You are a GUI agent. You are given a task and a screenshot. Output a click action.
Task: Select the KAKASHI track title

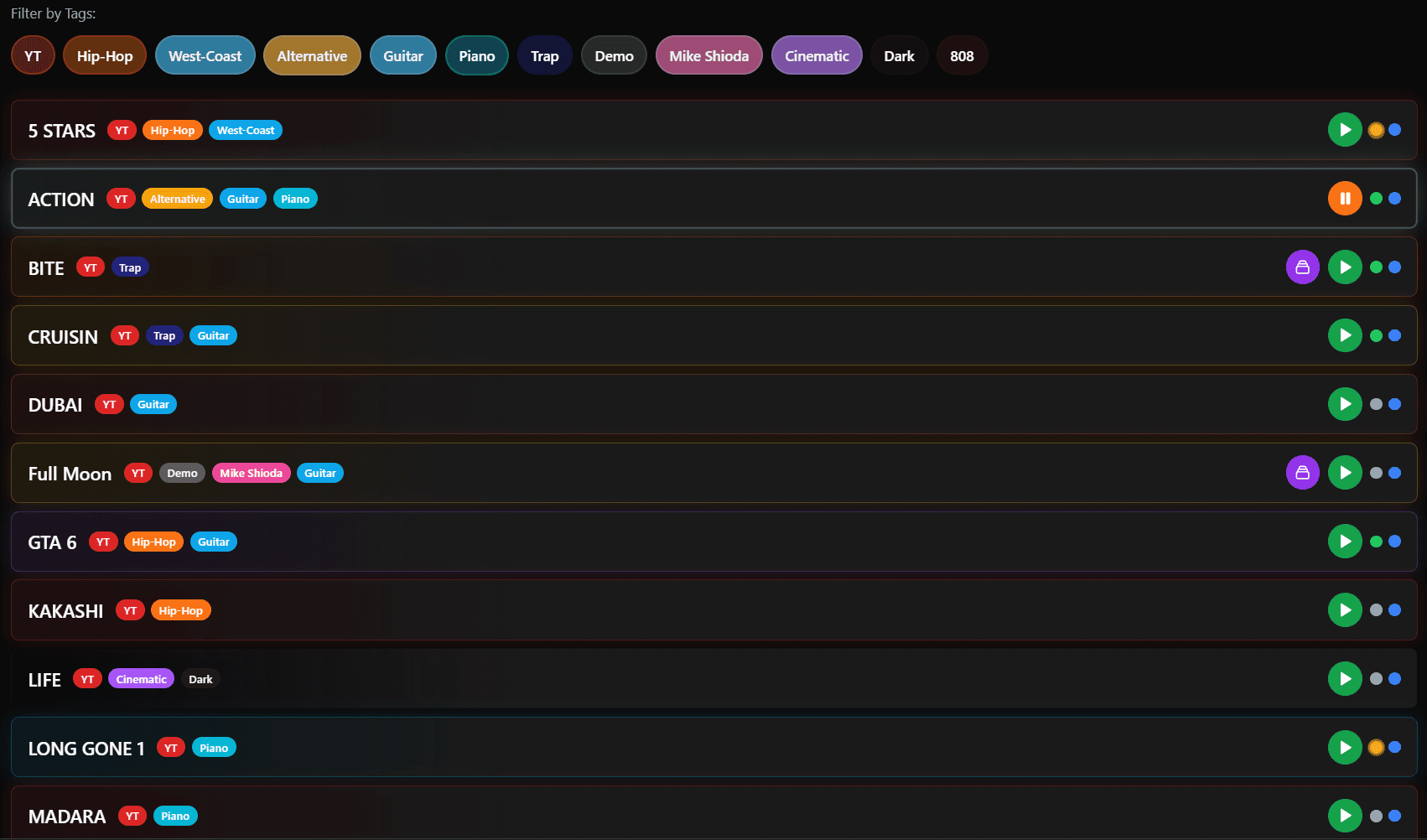65,611
